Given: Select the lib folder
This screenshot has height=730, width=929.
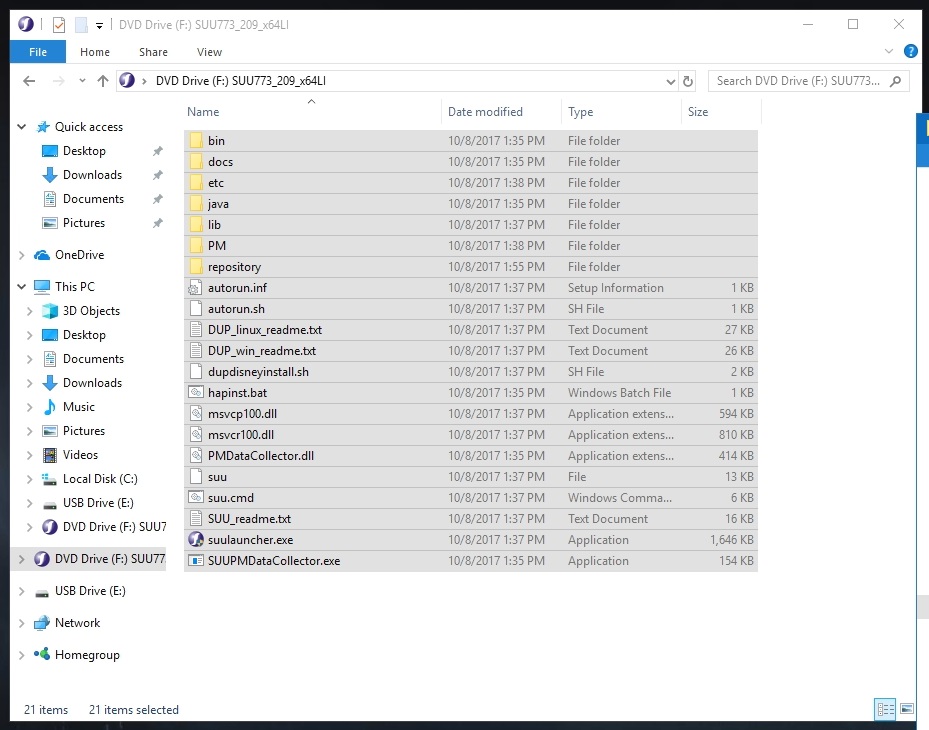Looking at the screenshot, I should pyautogui.click(x=471, y=225).
